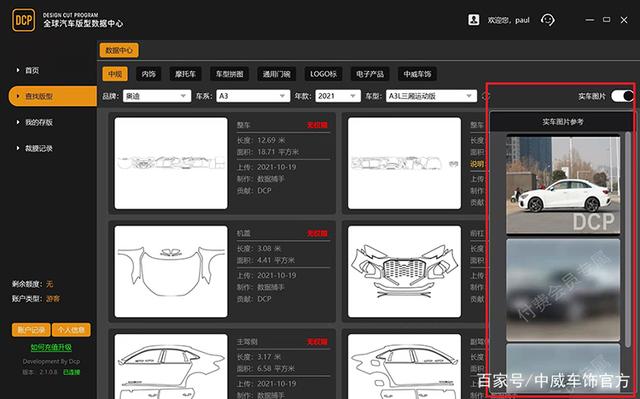This screenshot has width=640, height=399.
Task: Open the 年款 dropdown showing 2021
Action: point(338,96)
